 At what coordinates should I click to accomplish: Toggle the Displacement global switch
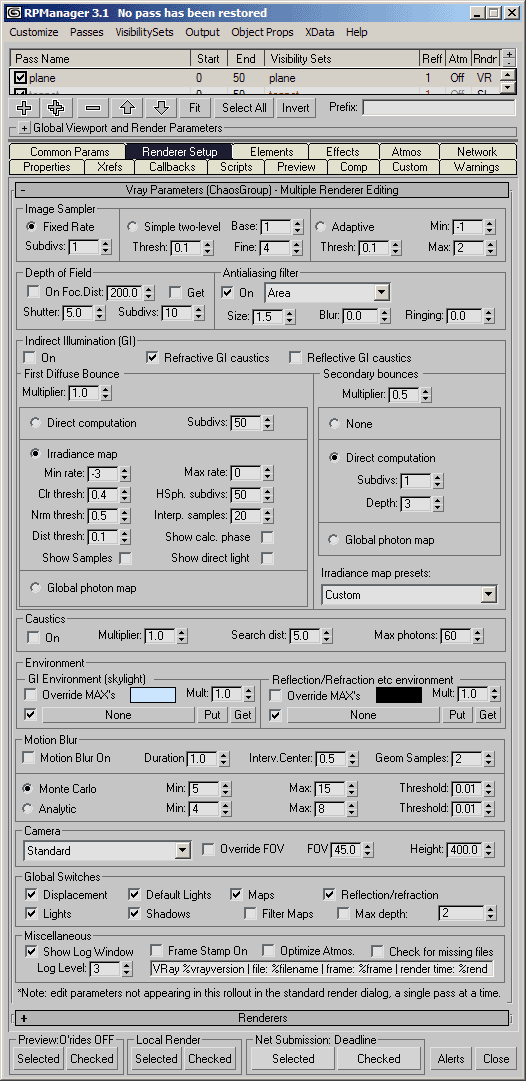(x=31, y=895)
